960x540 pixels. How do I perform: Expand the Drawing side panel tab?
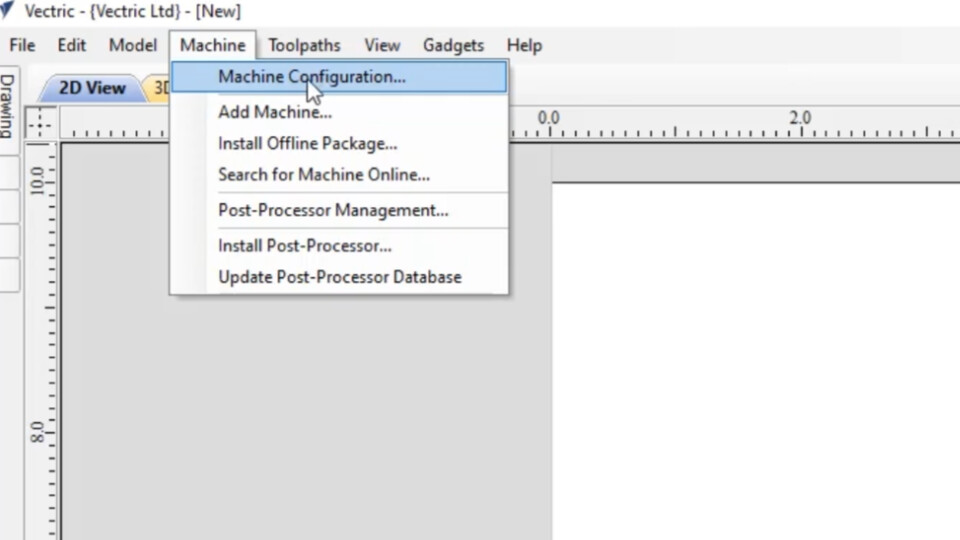[x=8, y=106]
